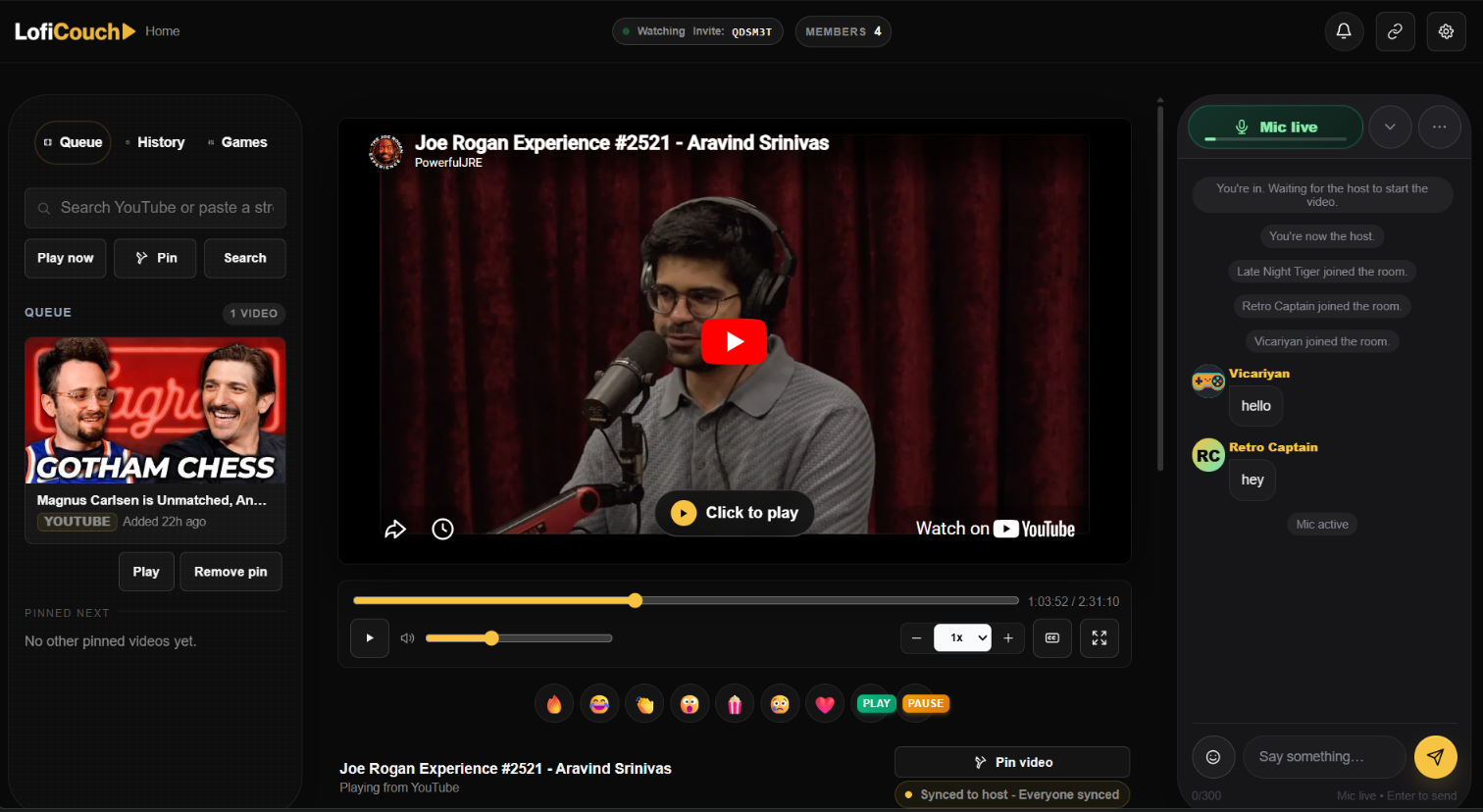
Task: Open the emoji picker in chat
Action: click(1213, 756)
